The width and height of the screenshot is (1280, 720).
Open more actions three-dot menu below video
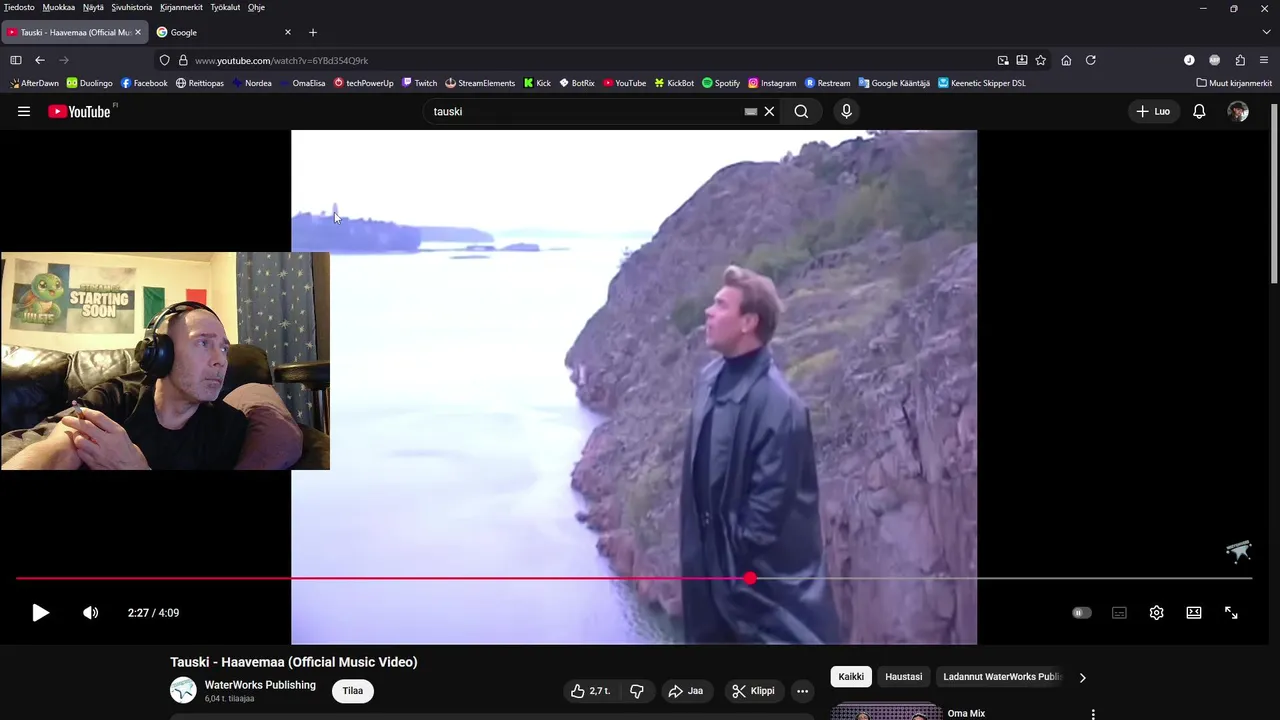coord(802,691)
